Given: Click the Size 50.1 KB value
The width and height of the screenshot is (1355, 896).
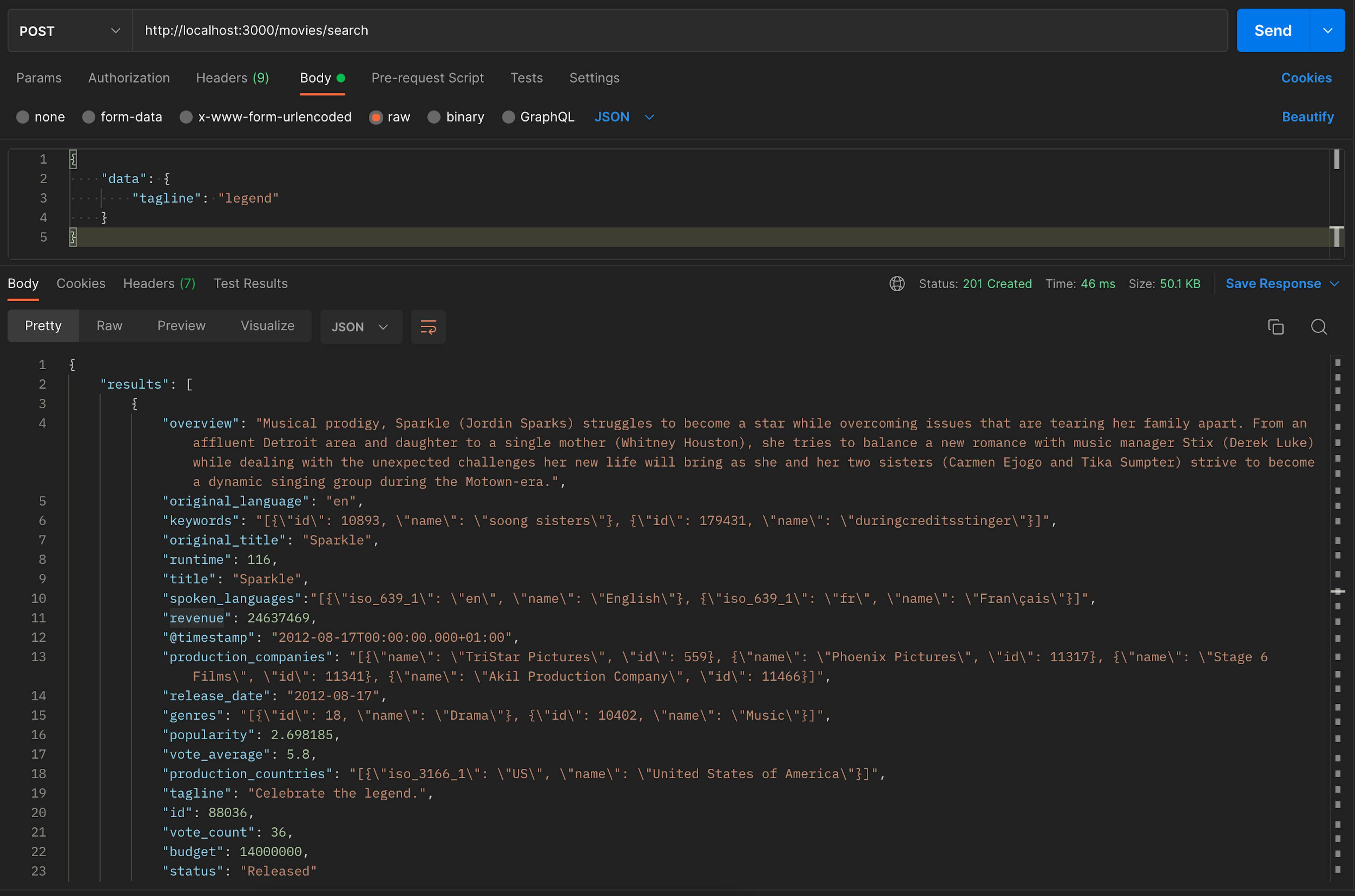Looking at the screenshot, I should point(1180,284).
